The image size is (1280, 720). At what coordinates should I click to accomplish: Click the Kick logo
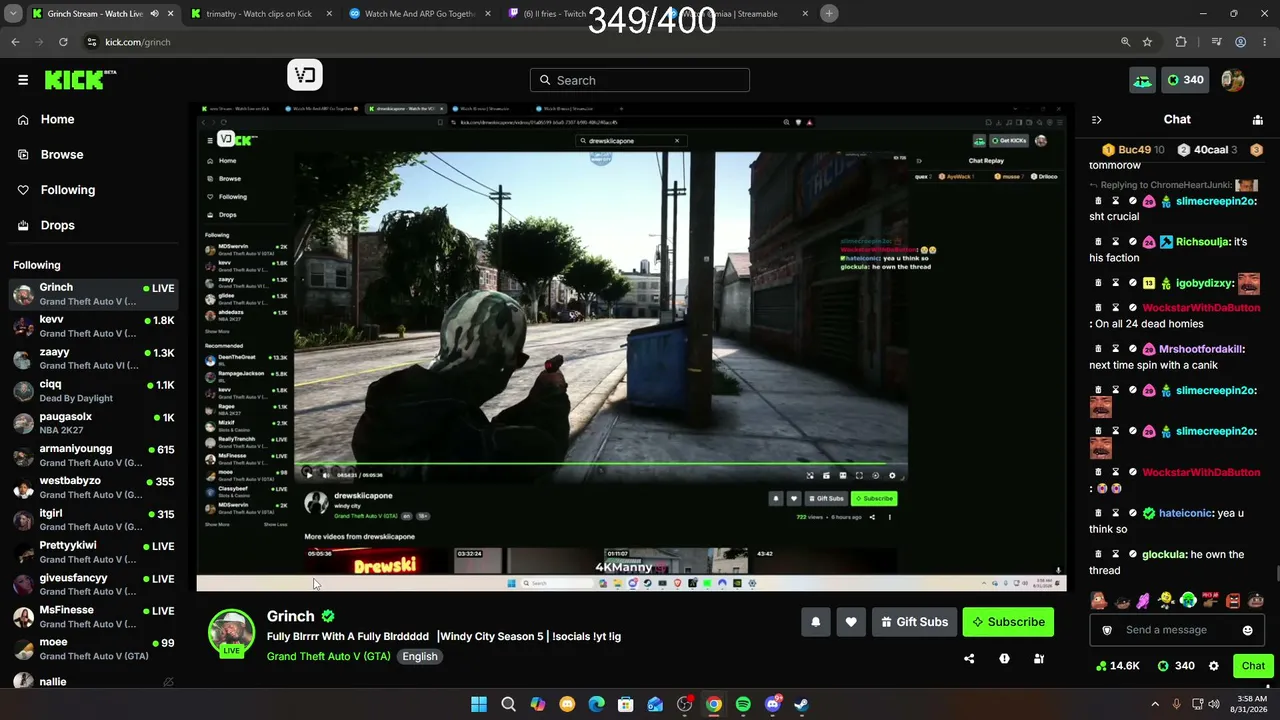pyautogui.click(x=80, y=80)
